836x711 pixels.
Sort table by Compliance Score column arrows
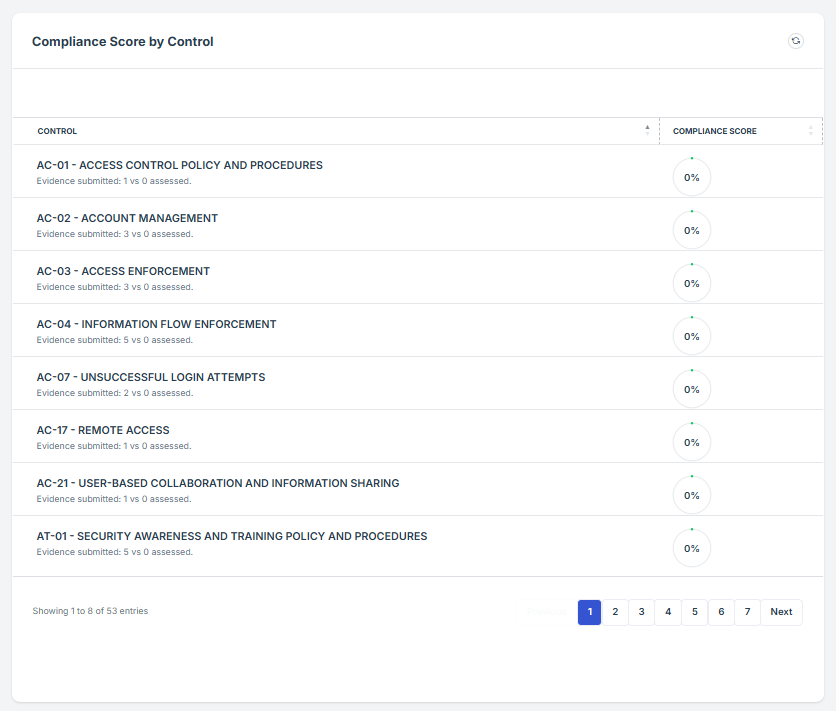pos(810,131)
